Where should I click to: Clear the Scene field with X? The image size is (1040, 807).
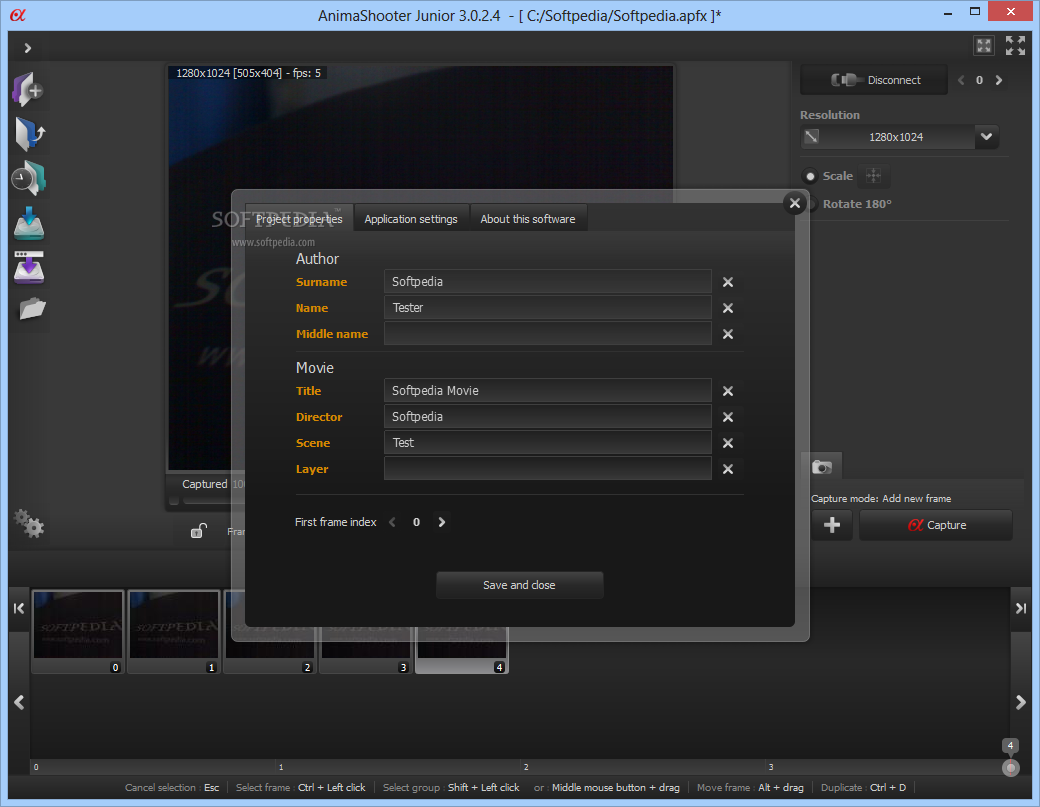point(728,442)
